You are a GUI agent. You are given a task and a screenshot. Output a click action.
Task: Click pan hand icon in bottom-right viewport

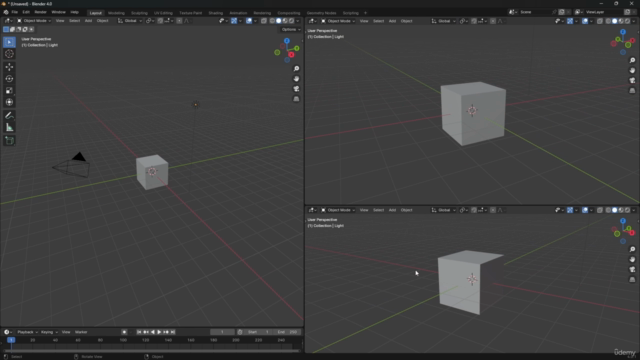pos(632,260)
